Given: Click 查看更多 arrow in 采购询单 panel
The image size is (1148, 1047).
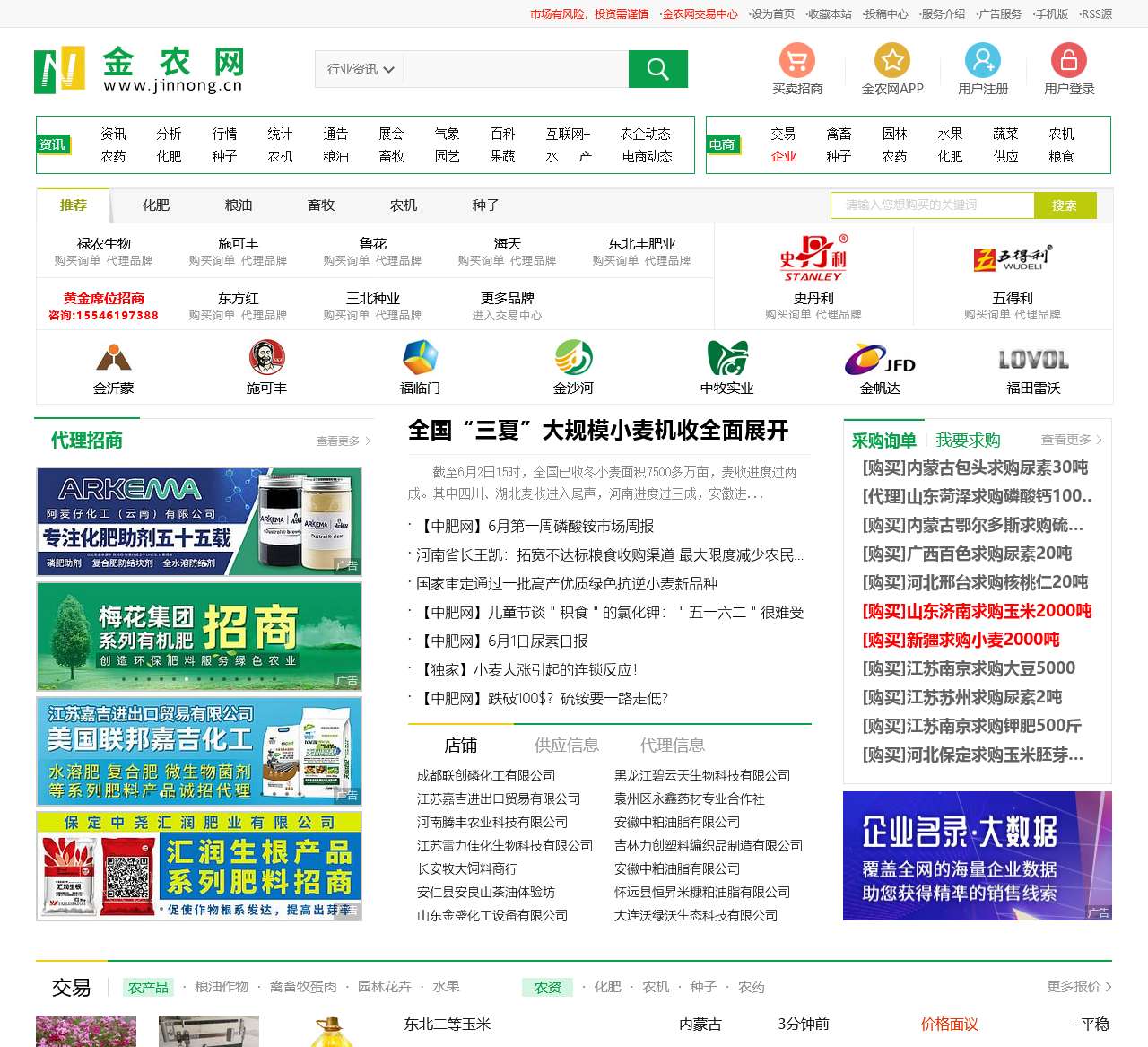Looking at the screenshot, I should [1071, 440].
